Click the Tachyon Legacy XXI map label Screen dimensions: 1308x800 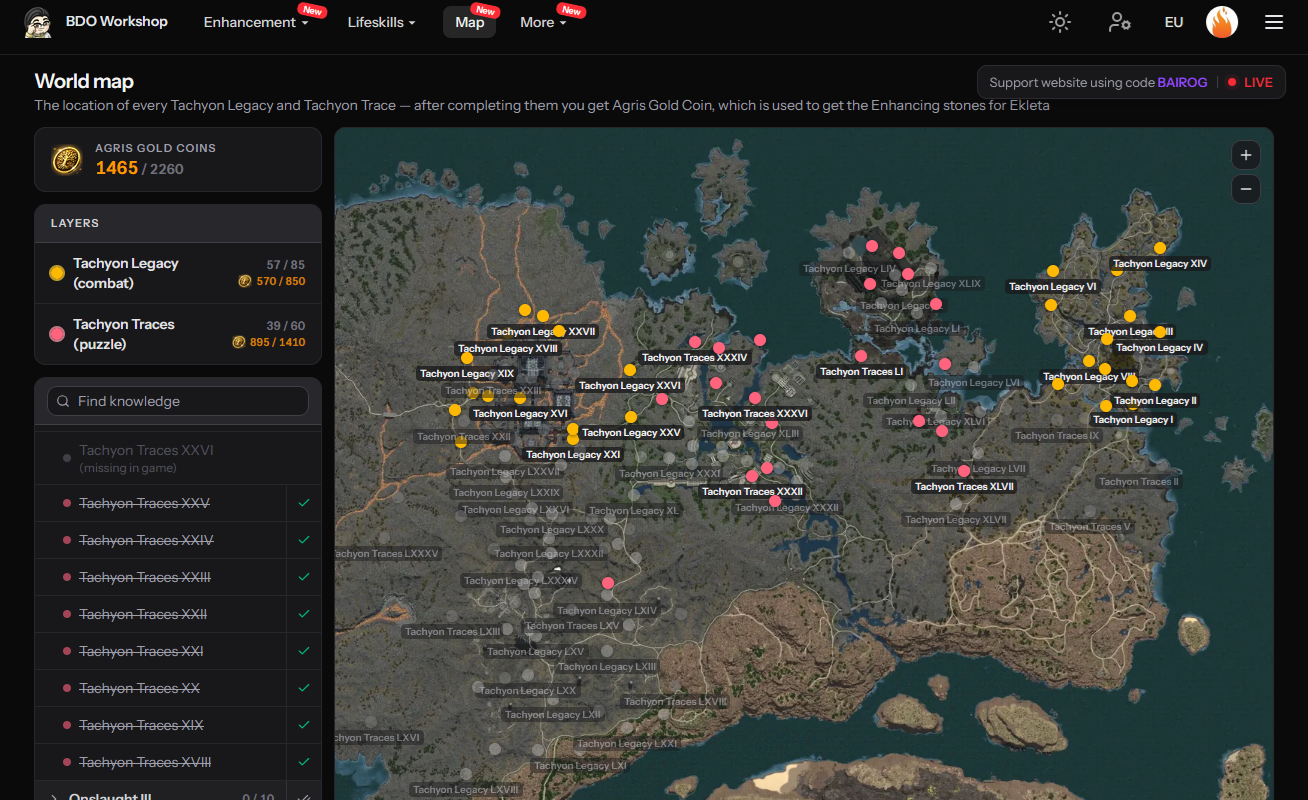573,455
